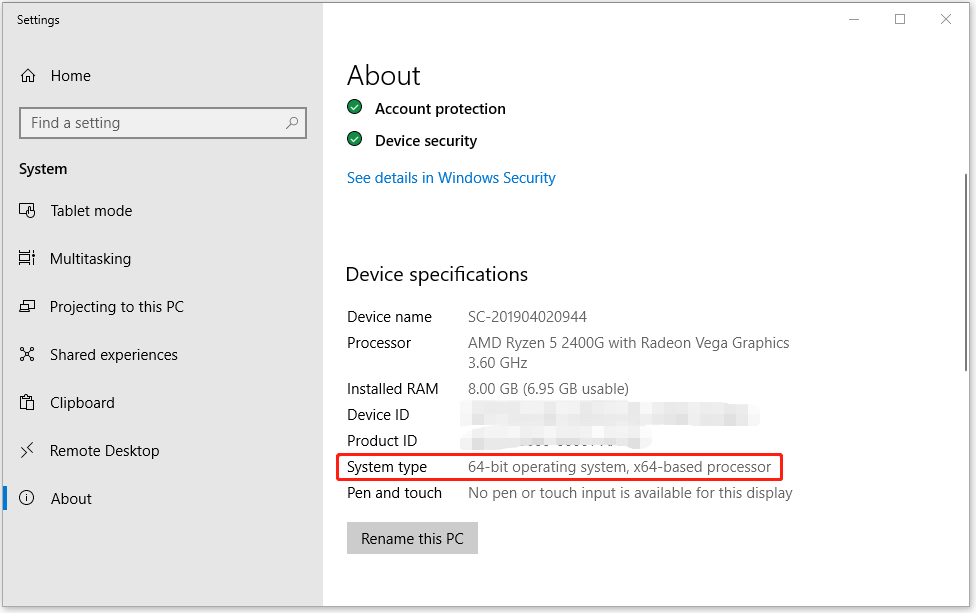Focus the Find a setting search box
This screenshot has height=613, width=976.
150,123
